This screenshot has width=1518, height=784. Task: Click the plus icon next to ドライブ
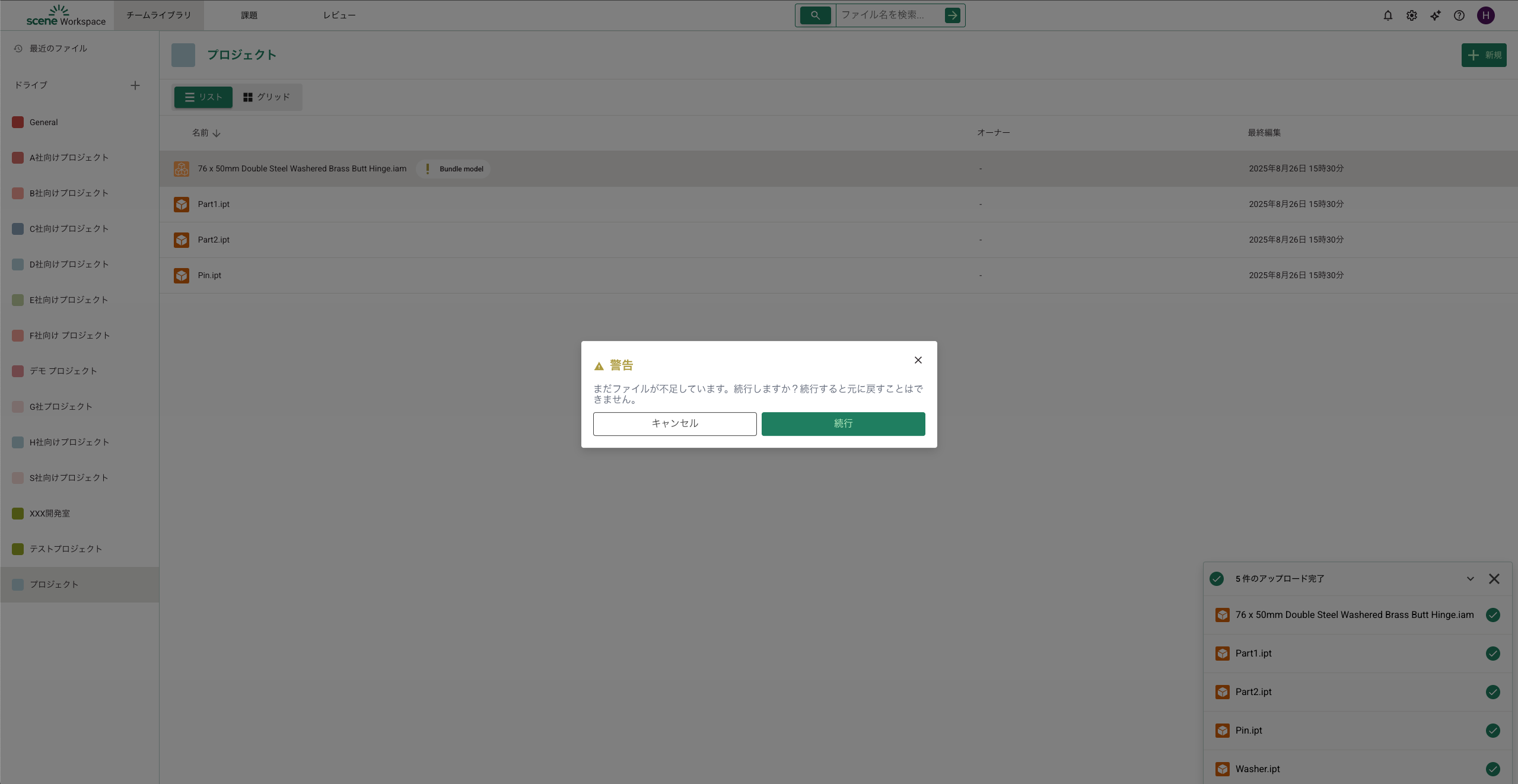click(135, 85)
